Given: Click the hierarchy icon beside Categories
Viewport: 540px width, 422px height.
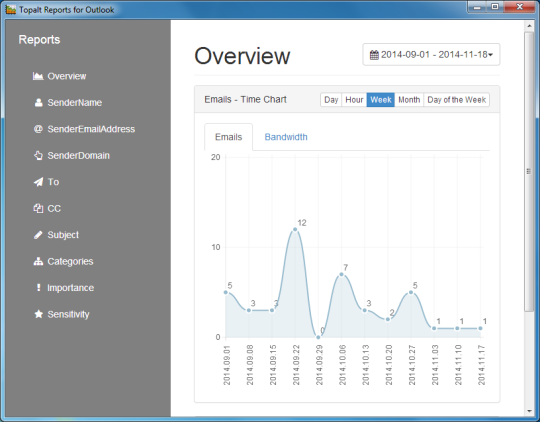Looking at the screenshot, I should click(38, 261).
